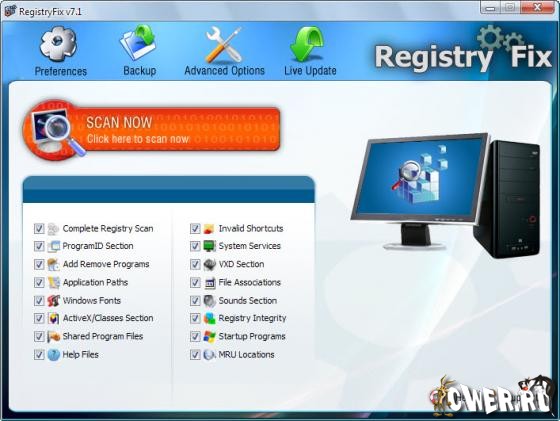The image size is (560, 421).
Task: Click the VXD Section icon
Action: click(x=209, y=265)
